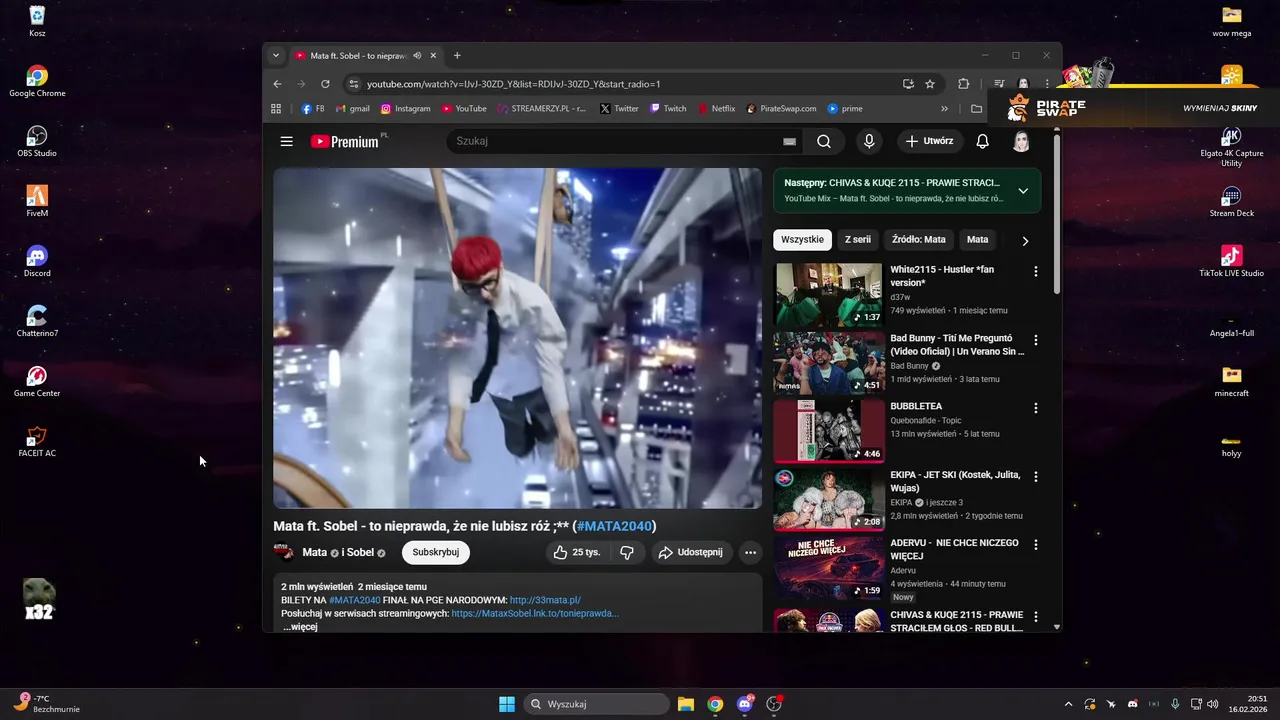Select the Wszystkie filter chip
This screenshot has height=720, width=1280.
(802, 240)
